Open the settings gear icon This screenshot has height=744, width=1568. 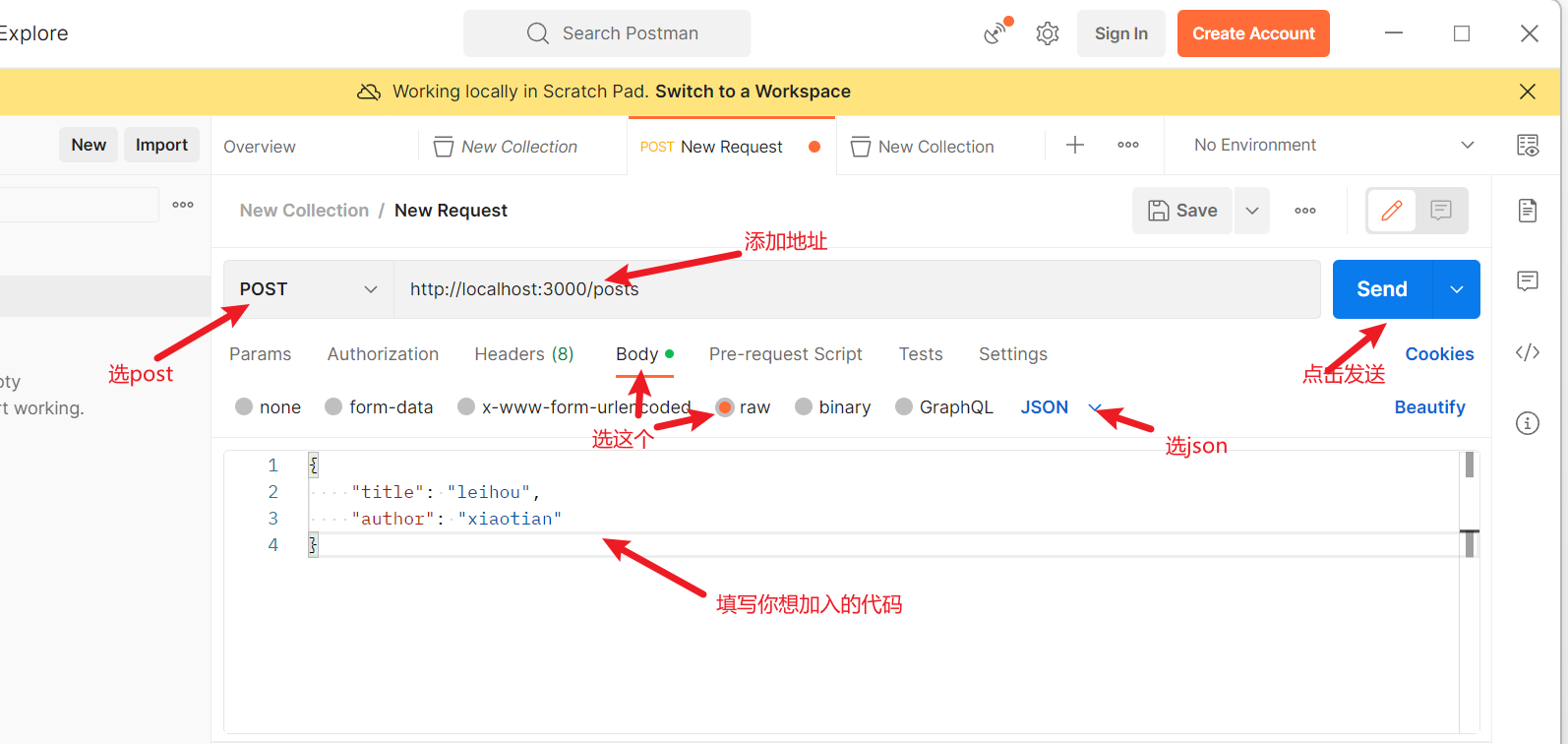(x=1048, y=33)
